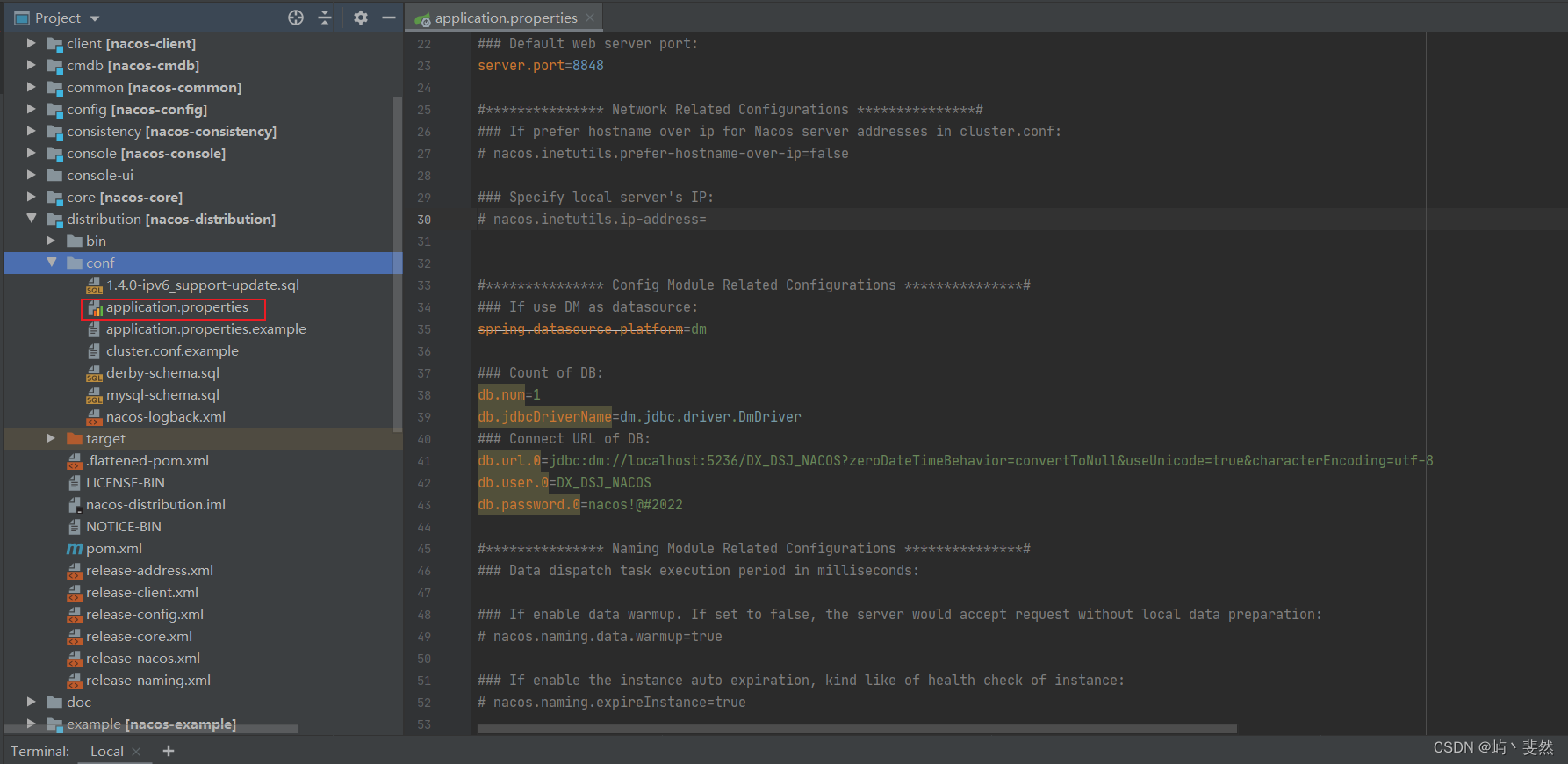Collapse the distribution [nacos-distribution] module
The image size is (1568, 764).
tap(32, 219)
